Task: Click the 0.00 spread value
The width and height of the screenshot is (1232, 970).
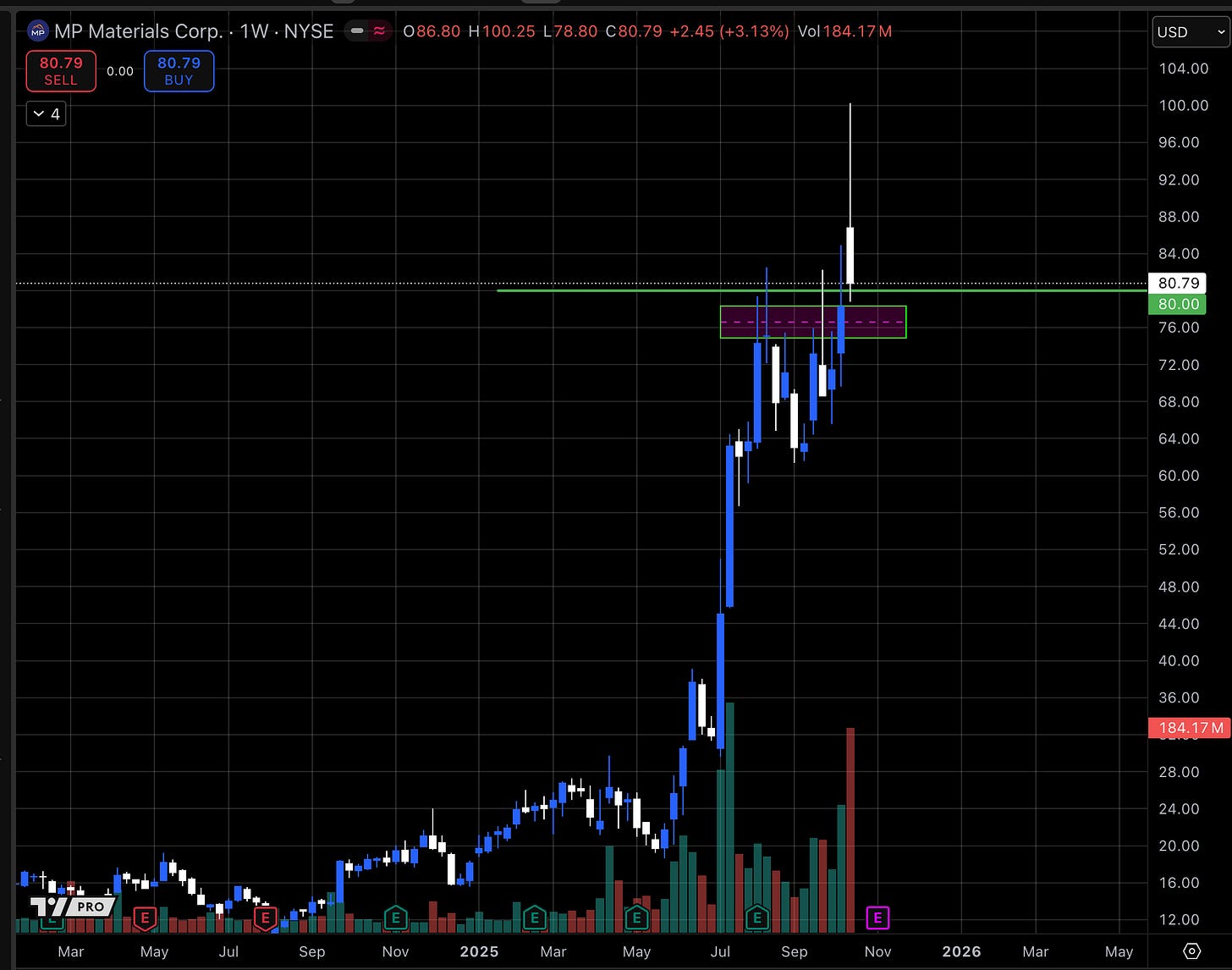Action: (120, 71)
